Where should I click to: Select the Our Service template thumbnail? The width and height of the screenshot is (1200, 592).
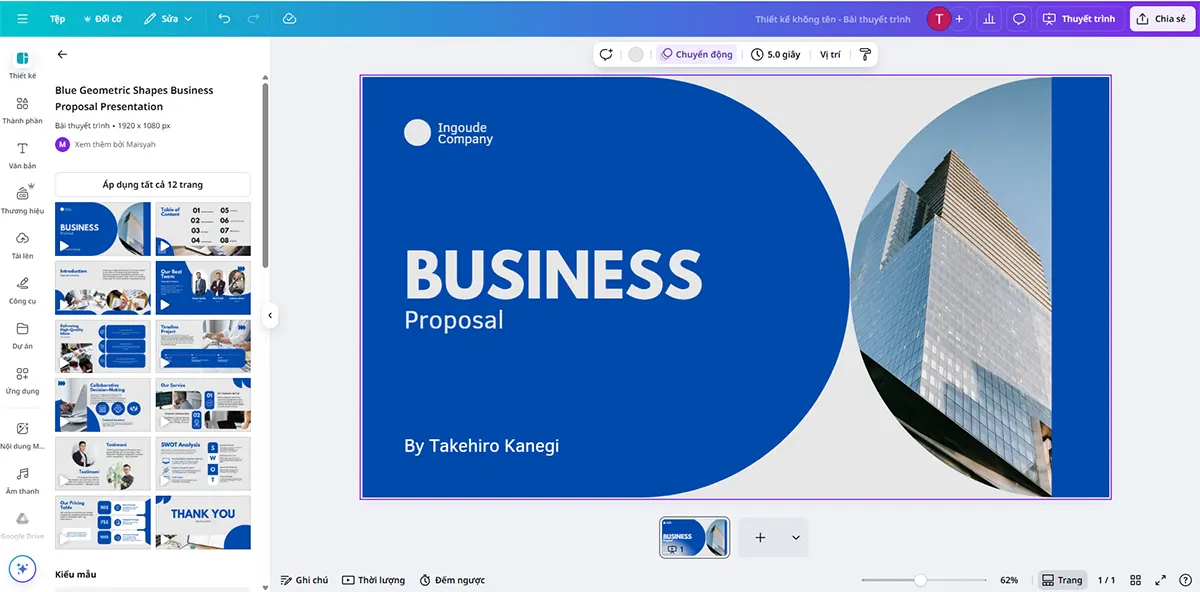coord(203,405)
